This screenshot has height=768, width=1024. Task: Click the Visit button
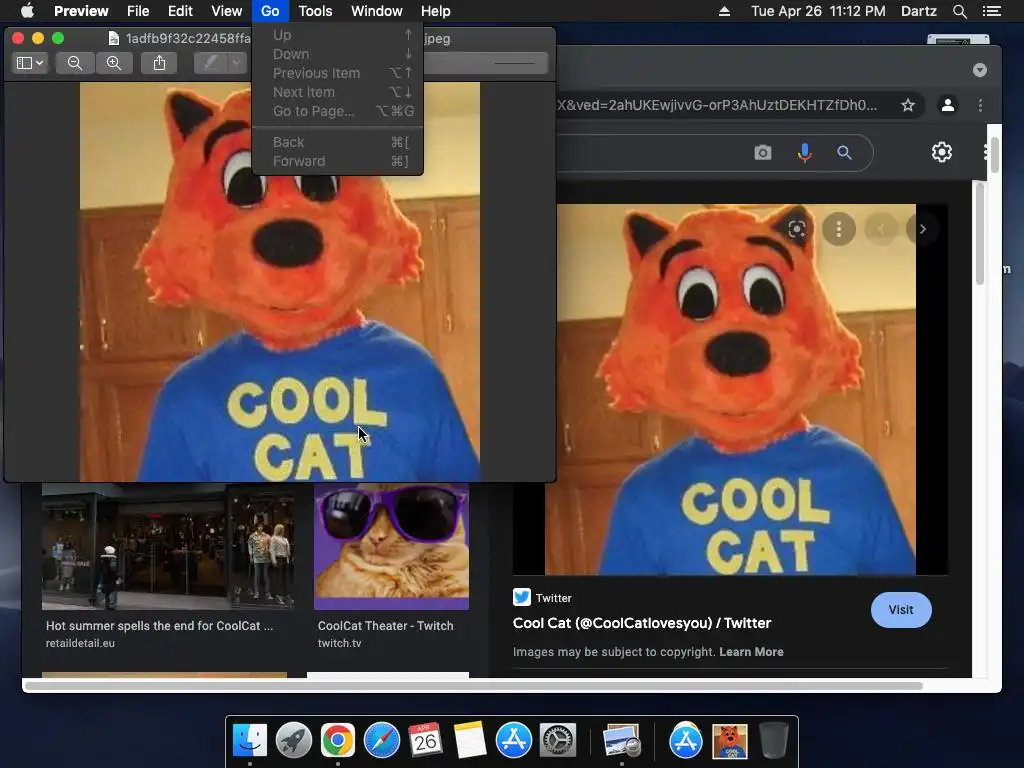(901, 610)
